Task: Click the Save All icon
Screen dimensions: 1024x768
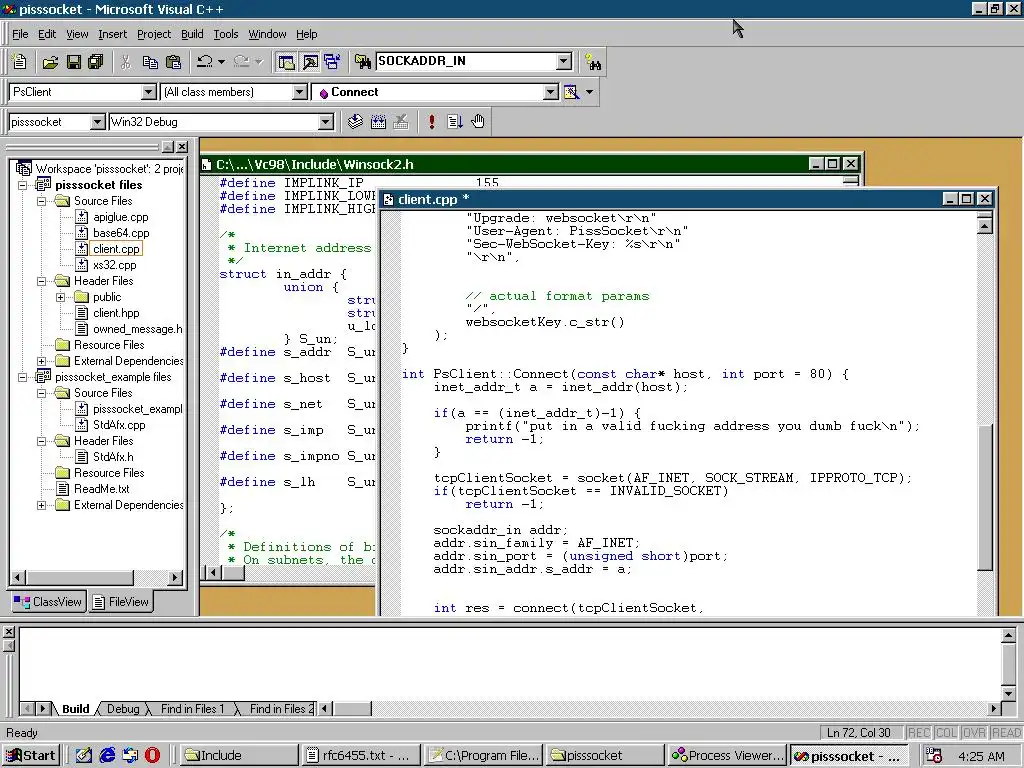Action: (96, 61)
